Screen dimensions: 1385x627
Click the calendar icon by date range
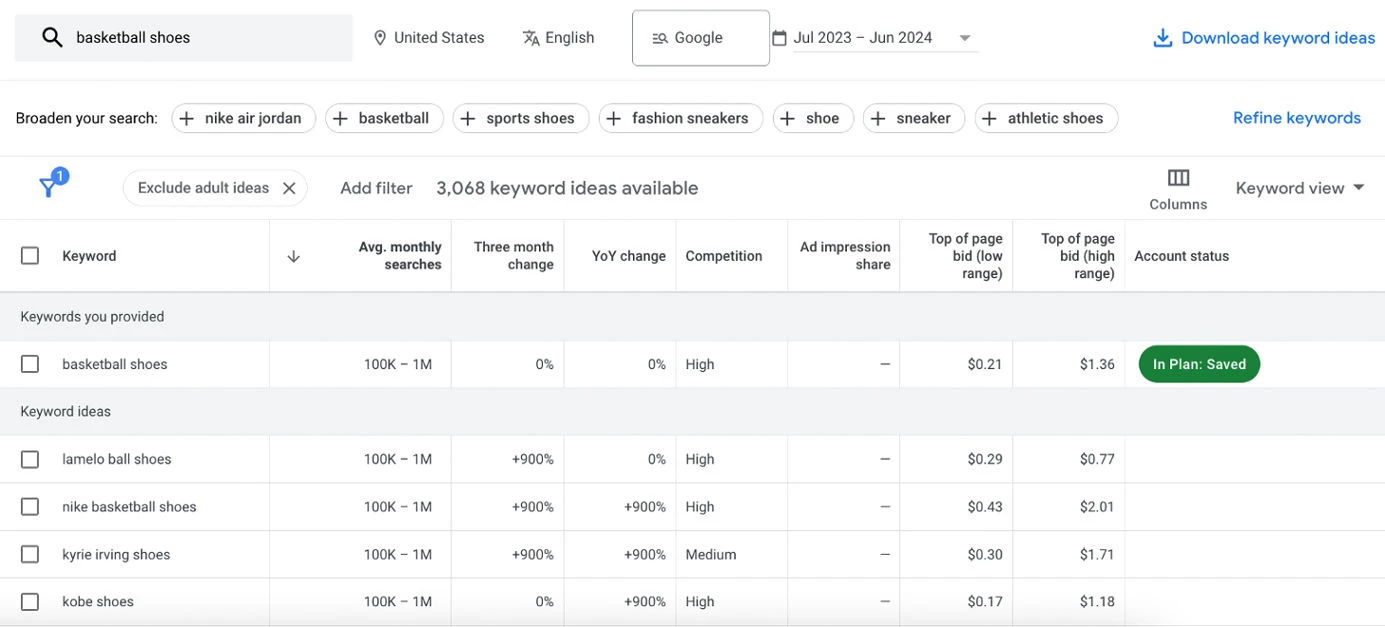[779, 38]
